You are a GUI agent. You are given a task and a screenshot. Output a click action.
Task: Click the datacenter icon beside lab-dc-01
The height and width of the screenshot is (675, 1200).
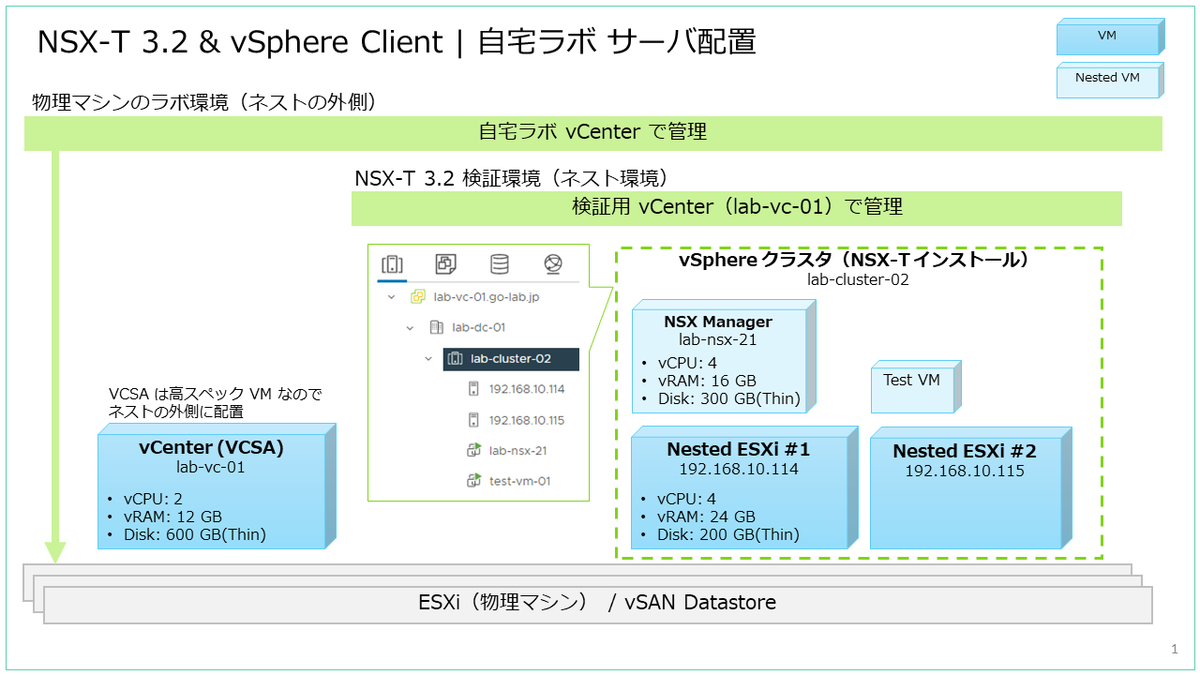(x=436, y=327)
